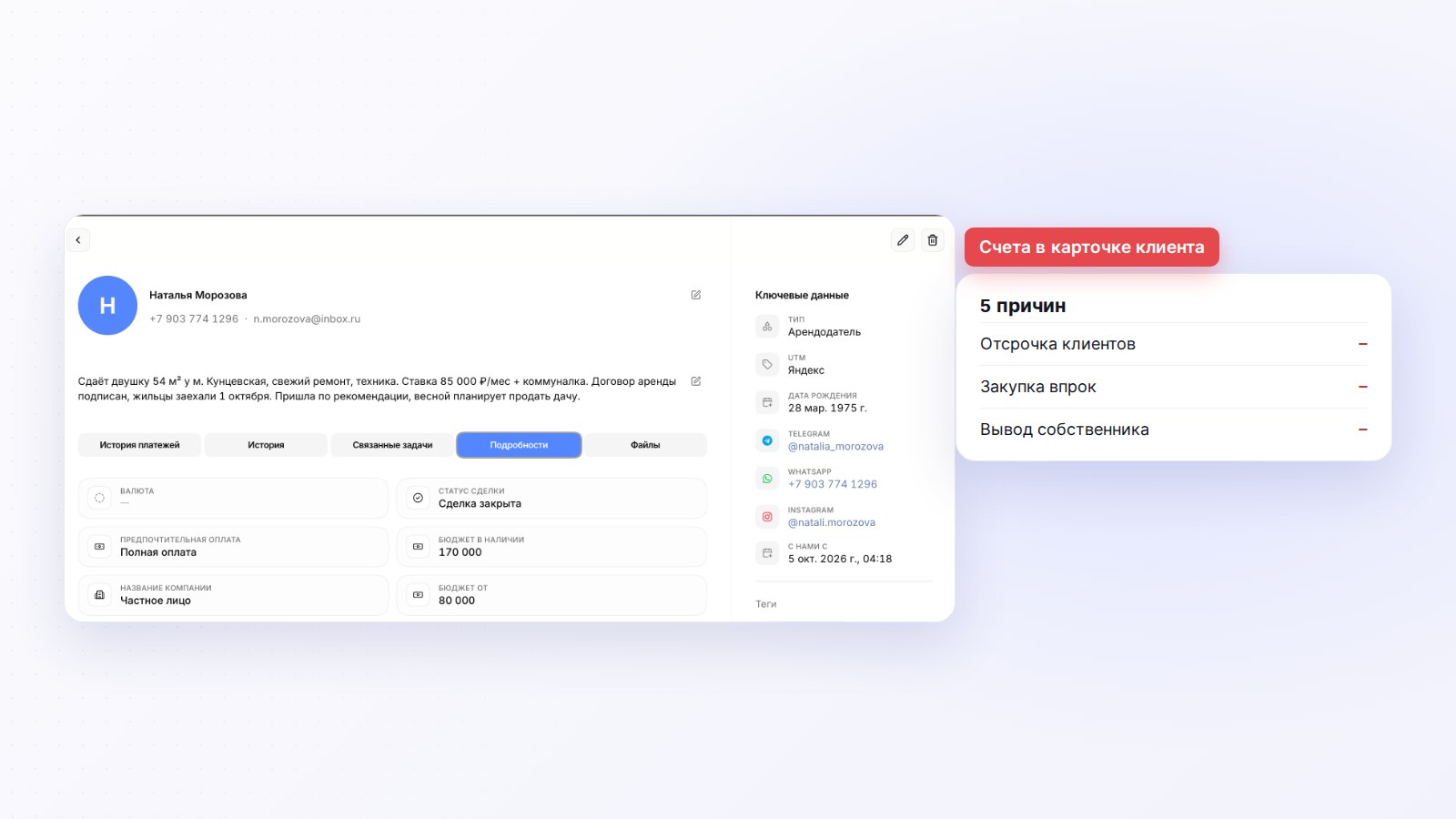Click the WhatsApp icon in key data

[x=767, y=479]
